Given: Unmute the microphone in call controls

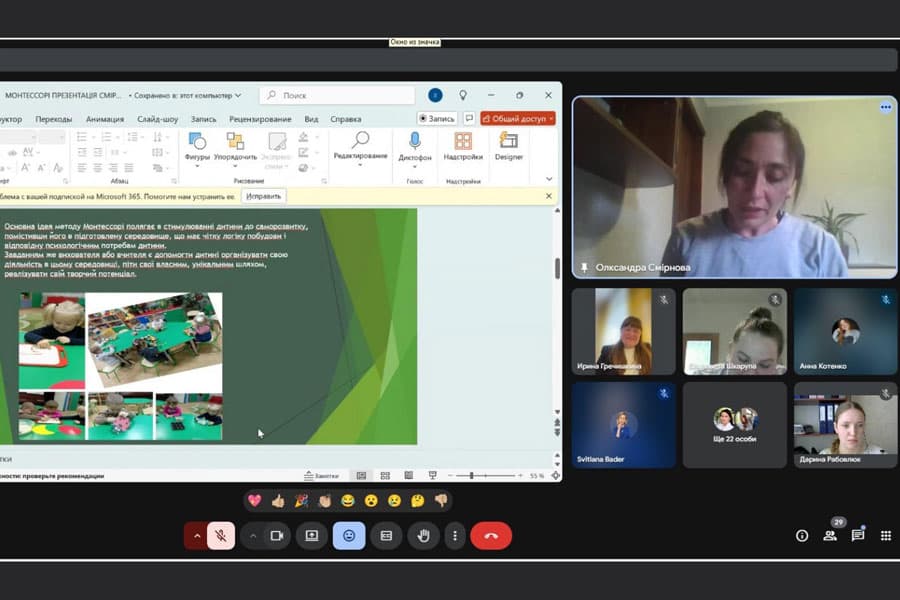Looking at the screenshot, I should [221, 536].
